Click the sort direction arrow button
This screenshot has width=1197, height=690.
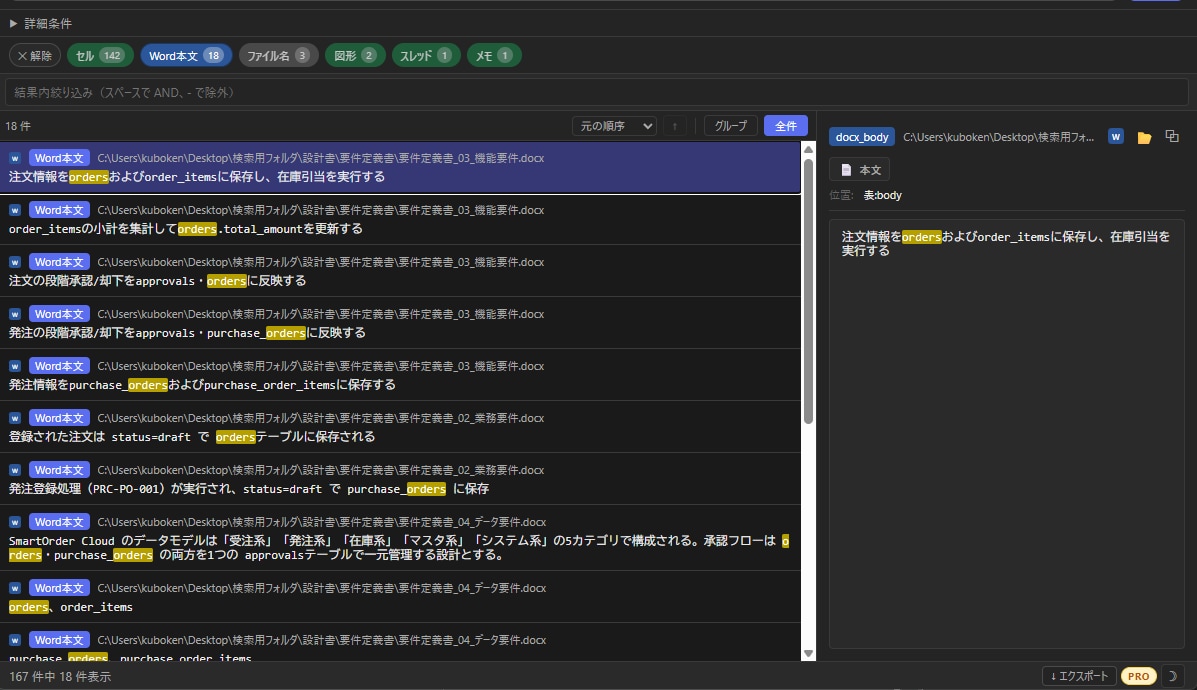(x=675, y=126)
